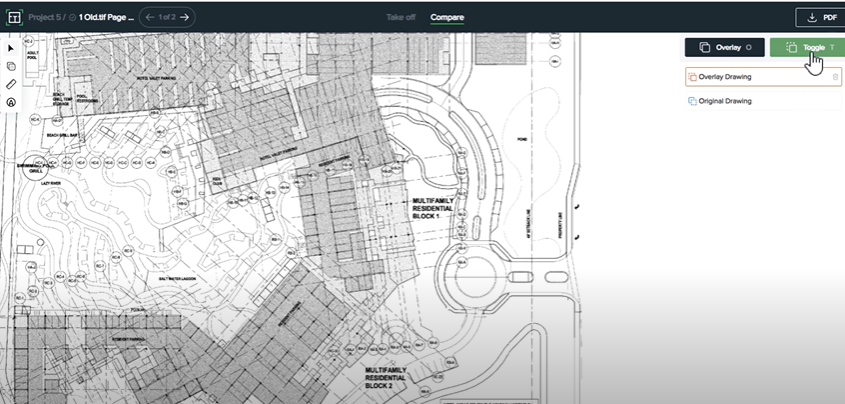The width and height of the screenshot is (845, 404).
Task: Select the Original Drawing row
Action: 763,101
